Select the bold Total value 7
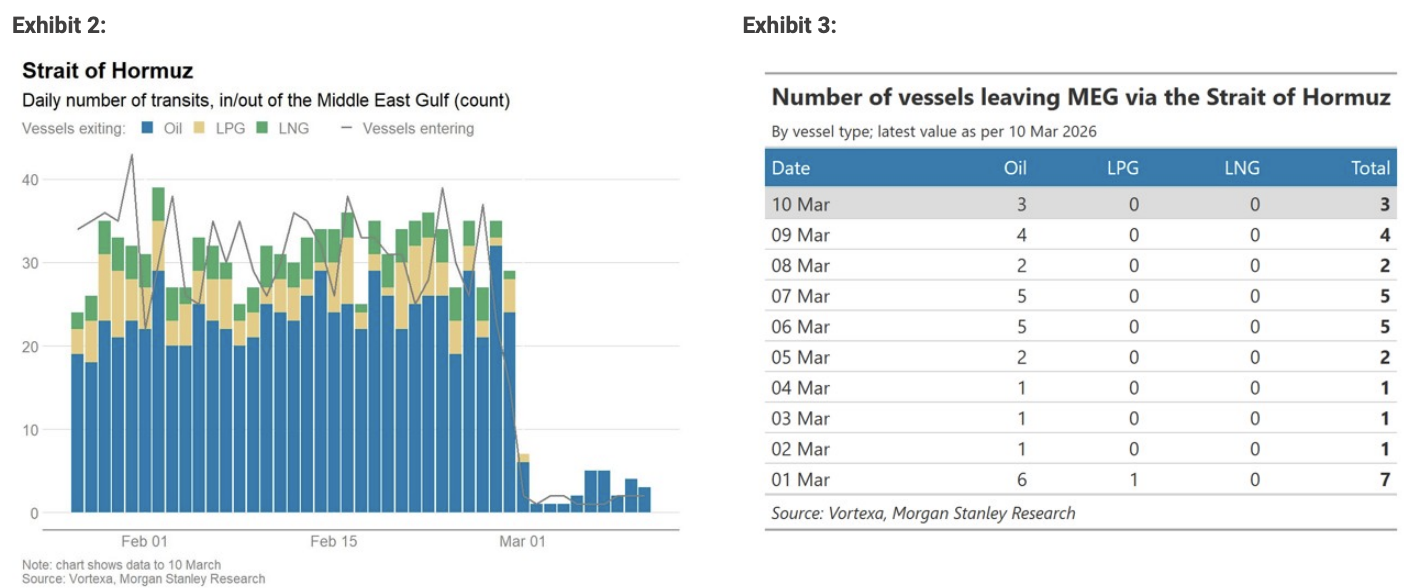1404x588 pixels. [1385, 480]
